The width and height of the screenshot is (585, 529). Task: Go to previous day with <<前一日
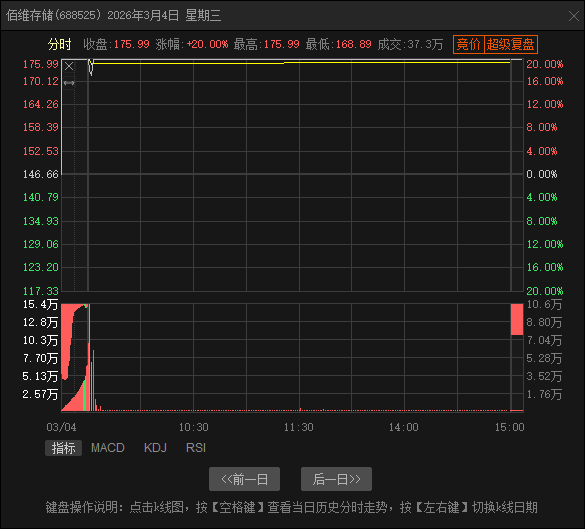pyautogui.click(x=244, y=479)
